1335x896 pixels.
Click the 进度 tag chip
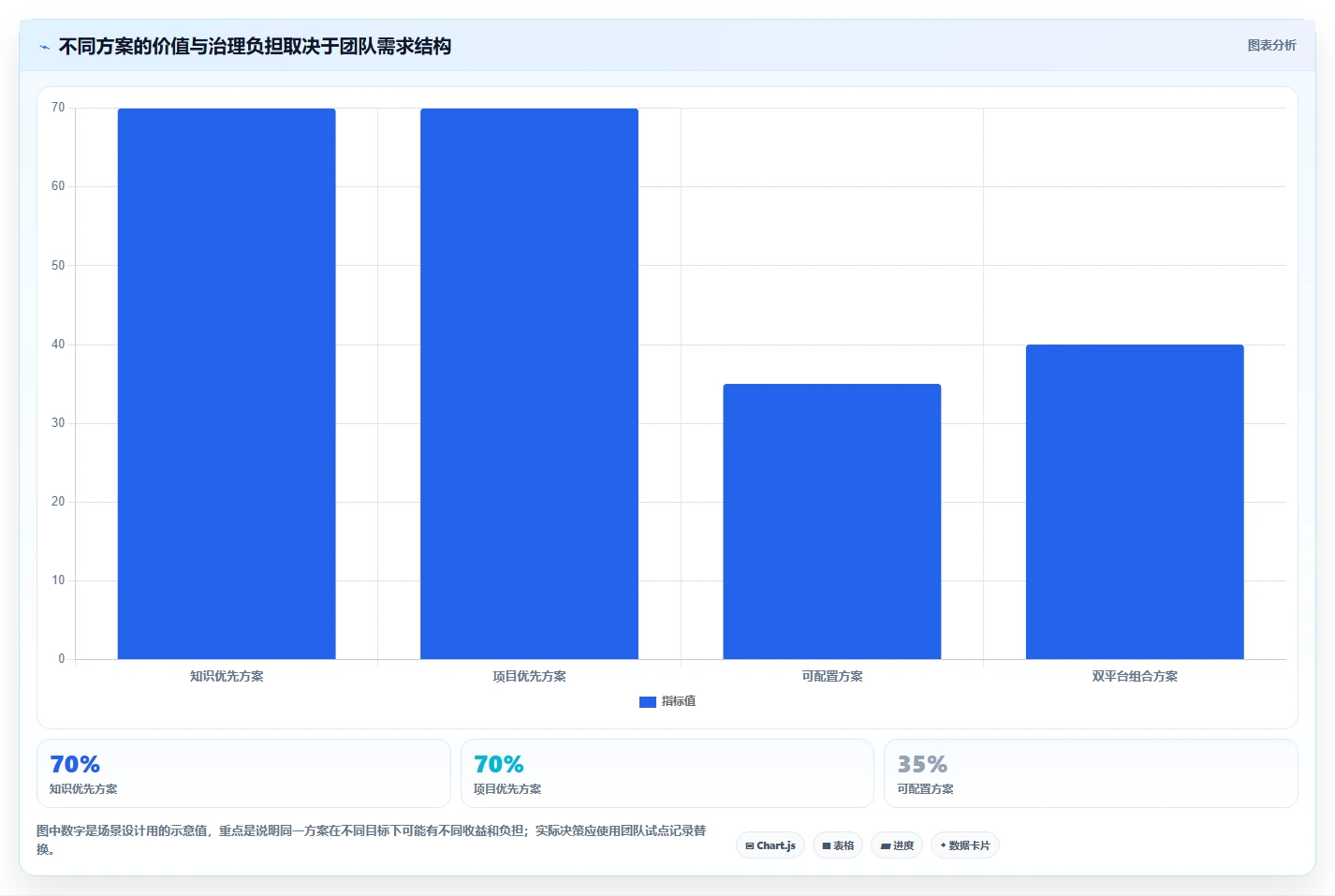pos(897,845)
